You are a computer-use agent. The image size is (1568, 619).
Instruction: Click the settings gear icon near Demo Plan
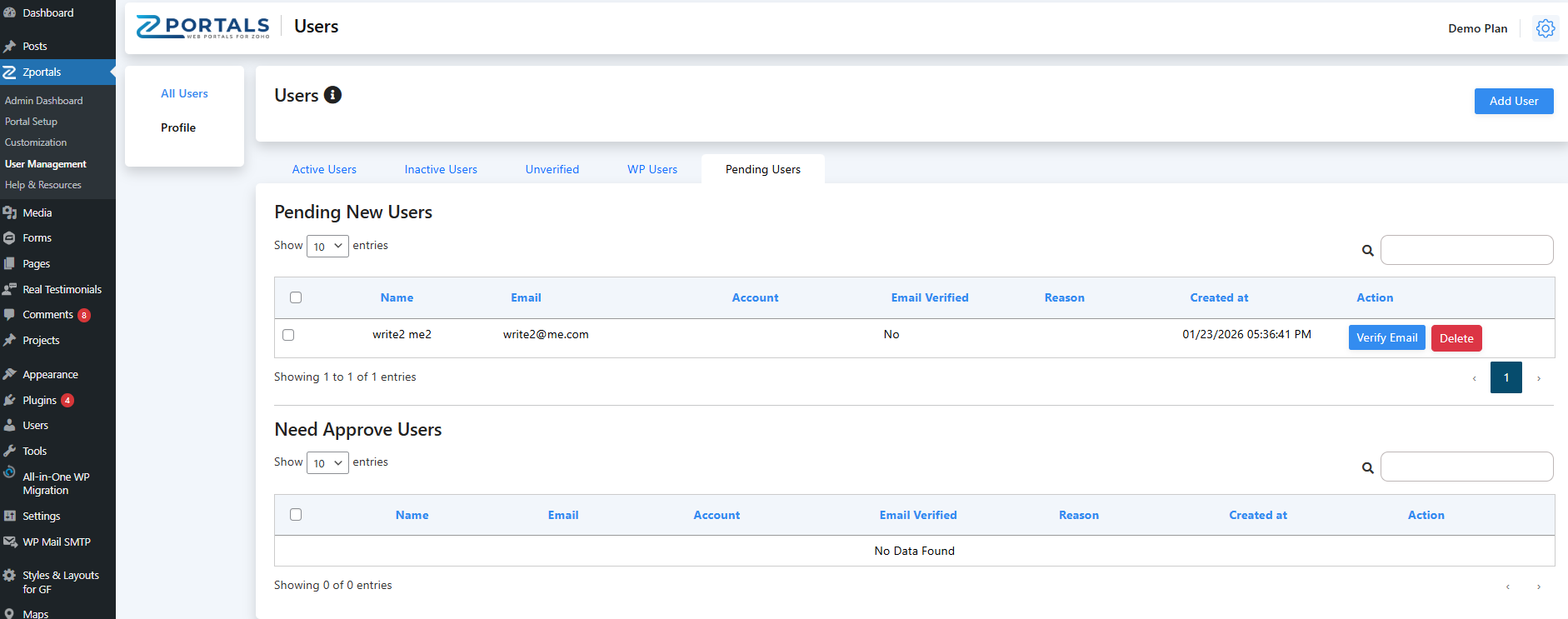1545,28
